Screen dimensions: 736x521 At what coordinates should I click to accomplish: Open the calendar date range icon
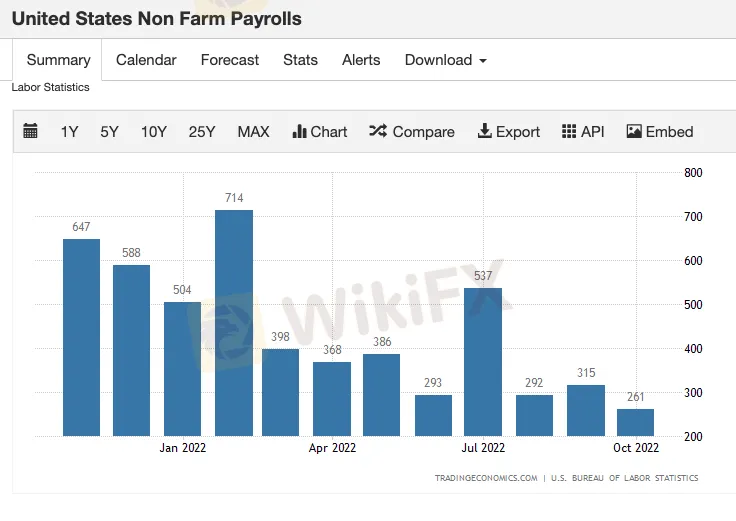pyautogui.click(x=31, y=131)
